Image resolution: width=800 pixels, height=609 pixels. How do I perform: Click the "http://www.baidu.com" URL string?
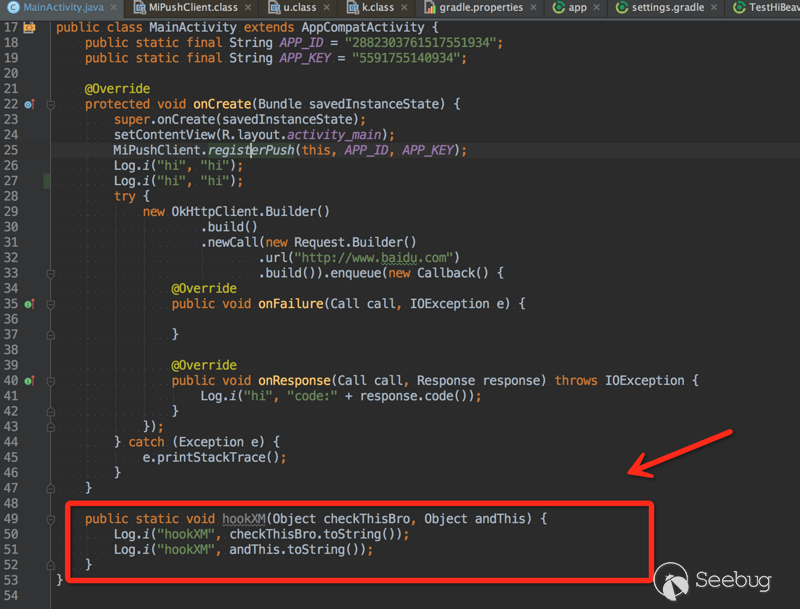point(374,258)
